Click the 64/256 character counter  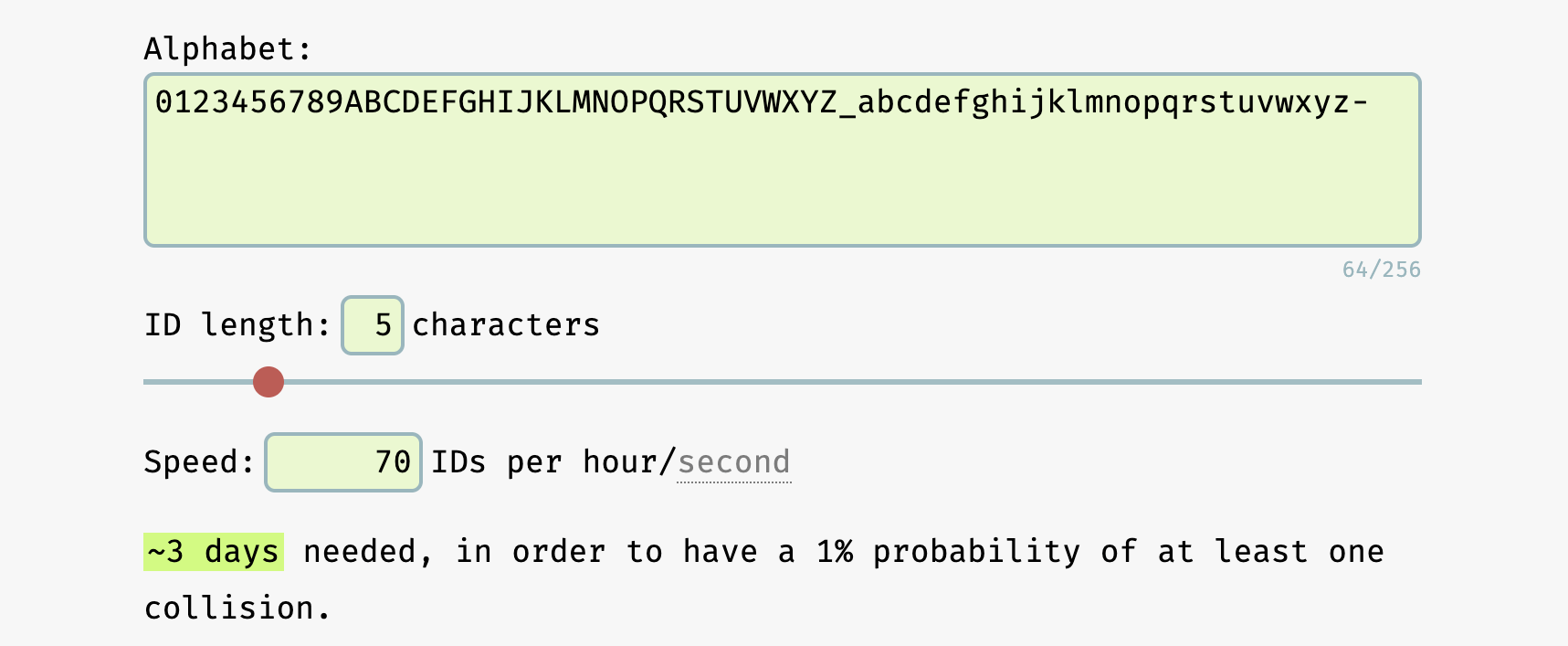tap(1381, 270)
